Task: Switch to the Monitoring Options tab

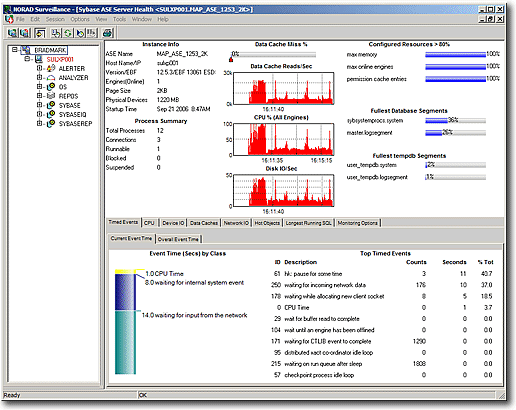Action: 358,223
